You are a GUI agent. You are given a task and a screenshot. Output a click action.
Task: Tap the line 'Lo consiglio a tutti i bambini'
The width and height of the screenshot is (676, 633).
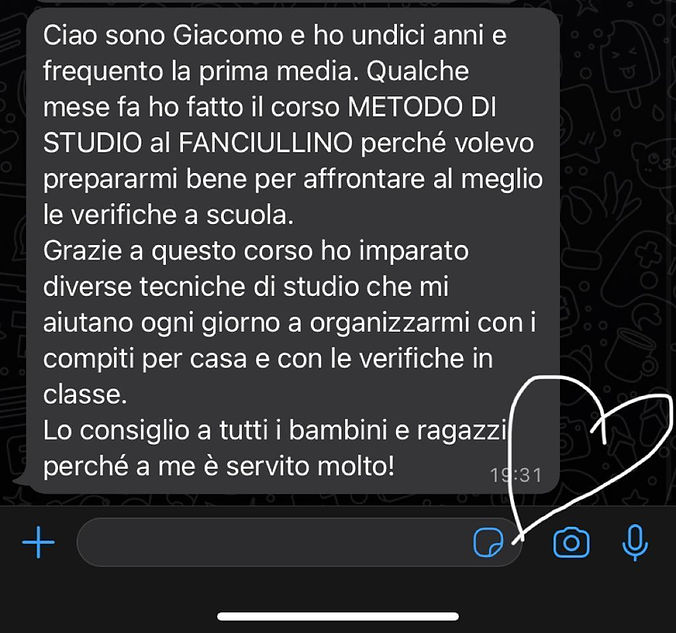point(275,430)
